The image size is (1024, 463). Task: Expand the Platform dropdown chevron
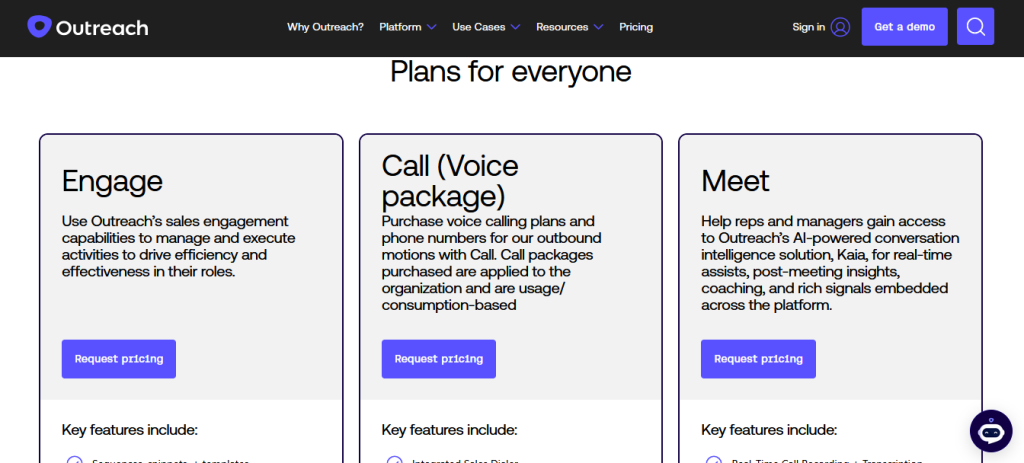coord(431,27)
